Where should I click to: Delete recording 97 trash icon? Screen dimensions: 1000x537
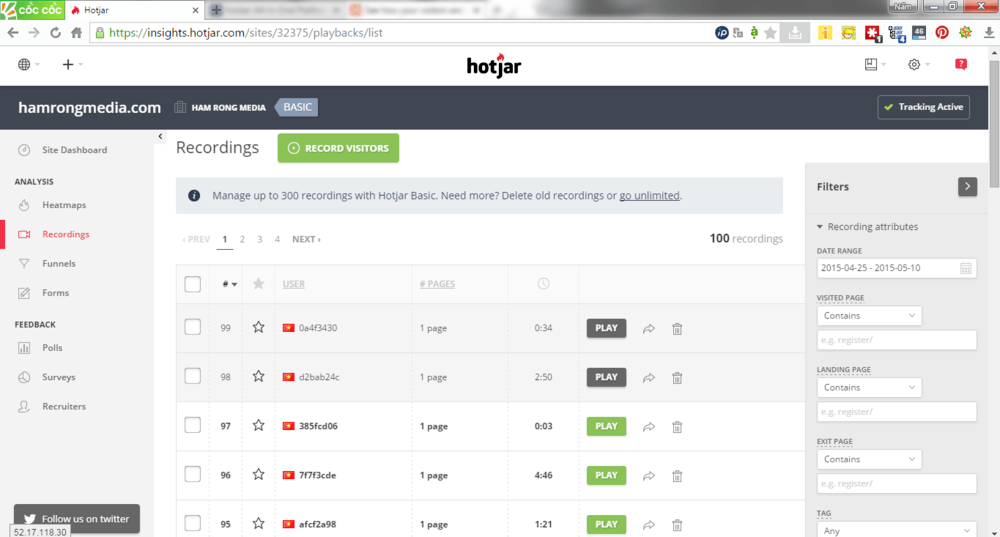pyautogui.click(x=677, y=427)
